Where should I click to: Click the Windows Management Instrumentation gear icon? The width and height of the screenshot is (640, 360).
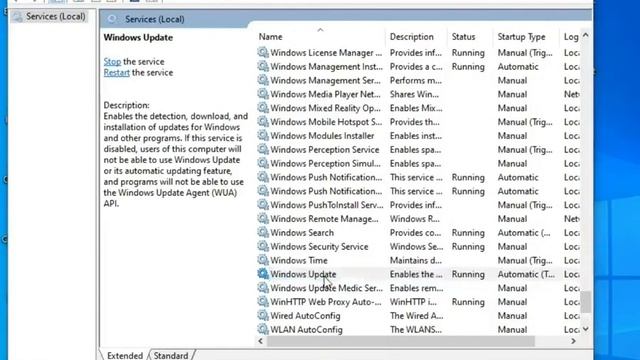pyautogui.click(x=263, y=67)
